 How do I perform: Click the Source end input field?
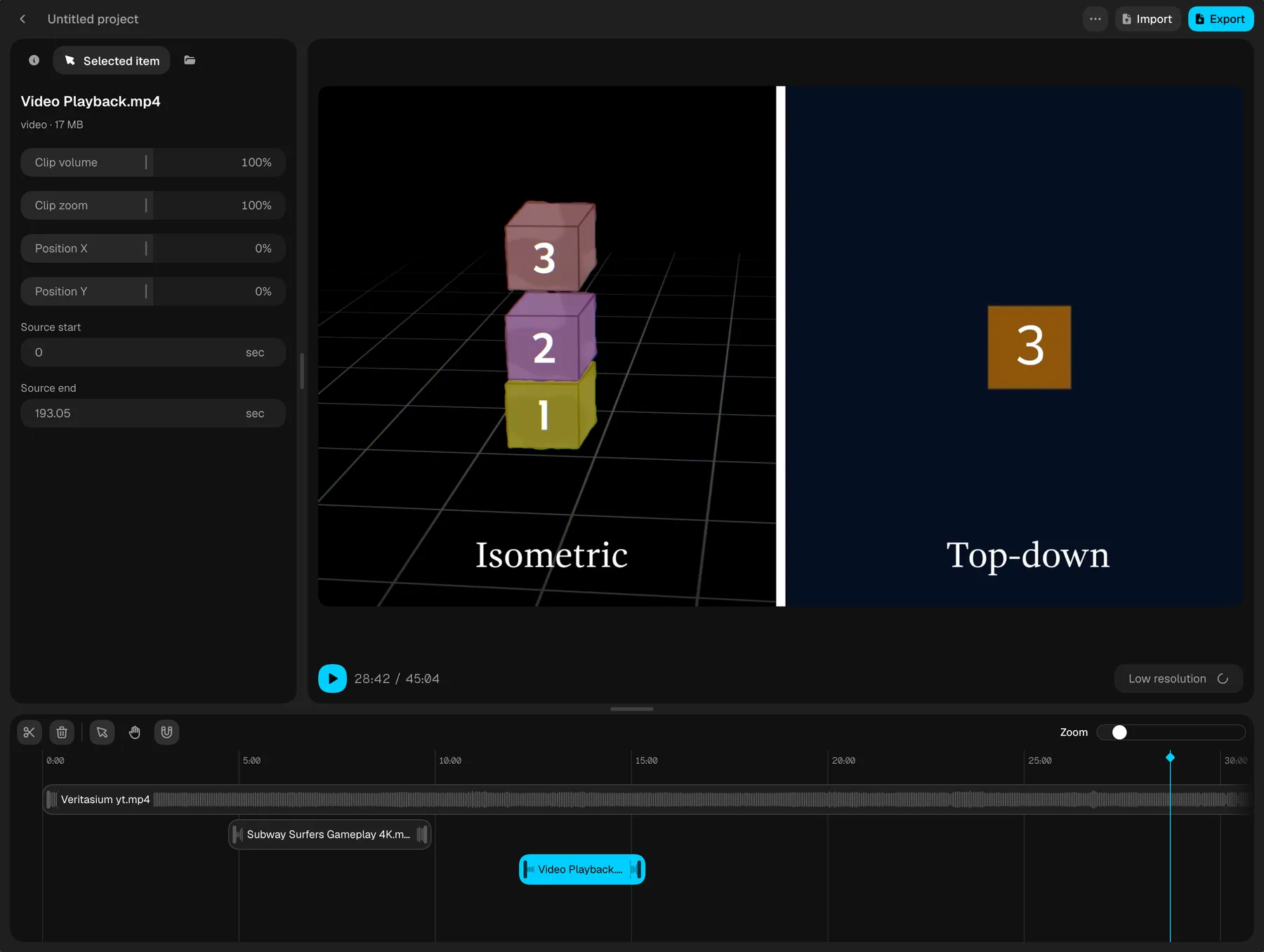point(153,414)
